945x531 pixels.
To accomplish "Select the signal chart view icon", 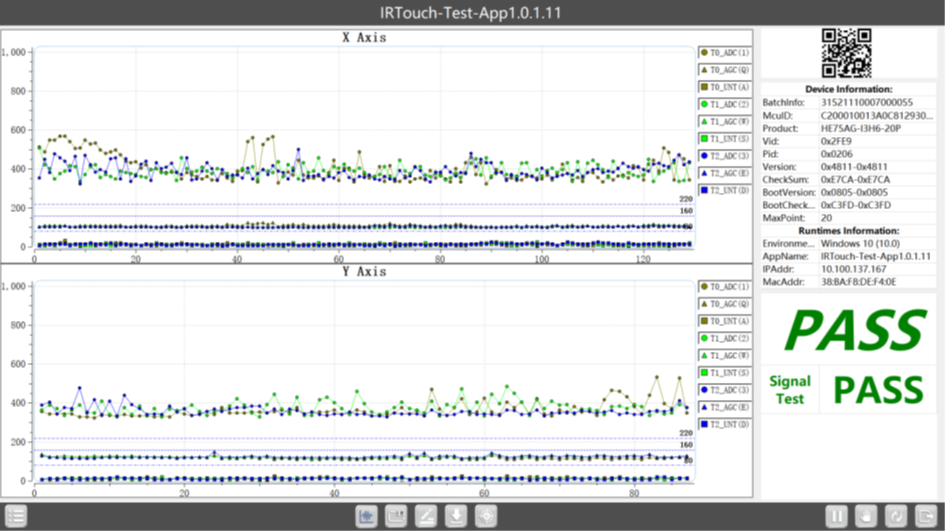I will tap(366, 516).
